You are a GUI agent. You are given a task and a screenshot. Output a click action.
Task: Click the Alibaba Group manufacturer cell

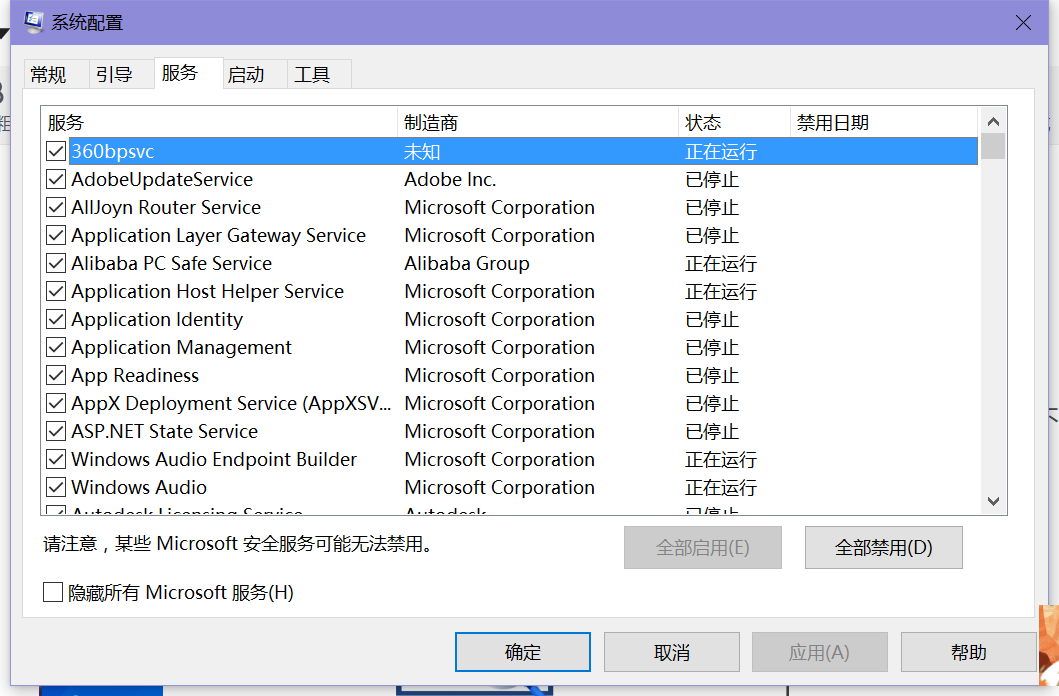[x=467, y=263]
